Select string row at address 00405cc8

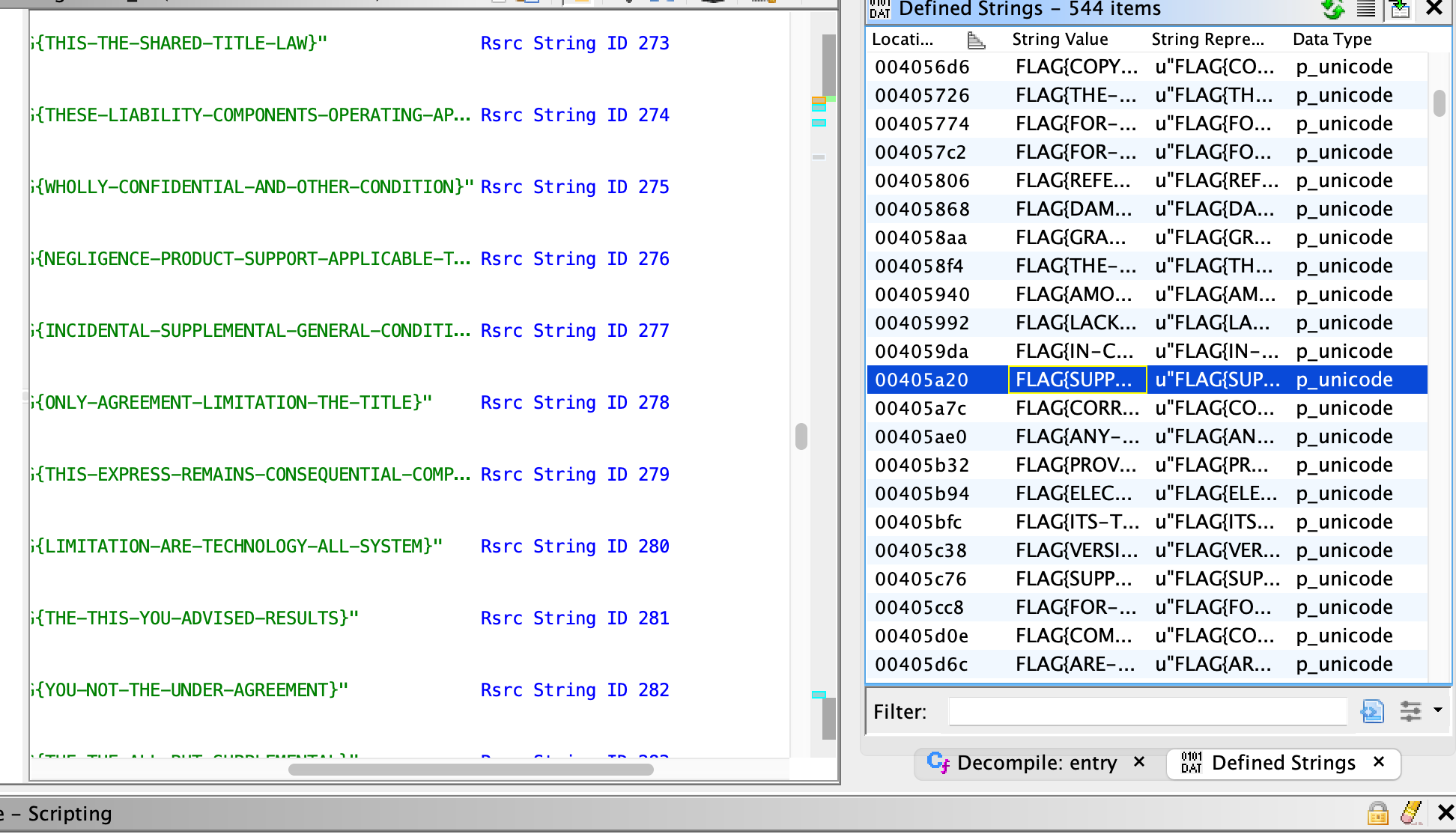1147,607
